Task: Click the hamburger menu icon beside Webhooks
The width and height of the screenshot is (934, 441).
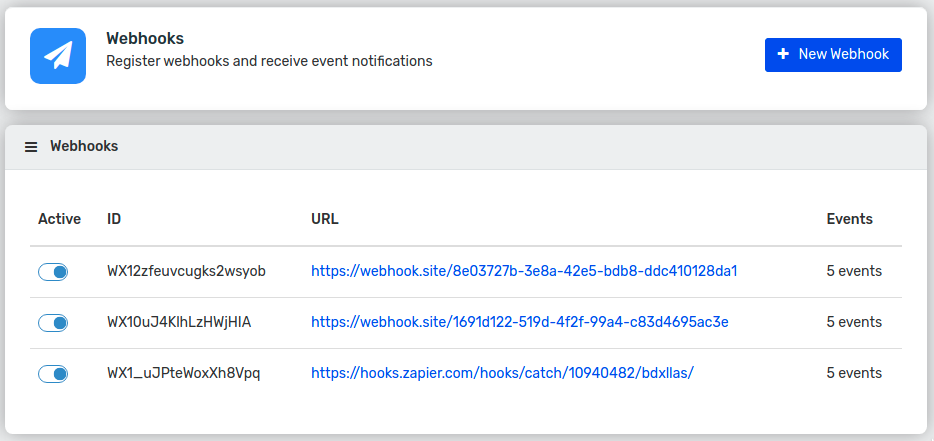Action: 31,147
